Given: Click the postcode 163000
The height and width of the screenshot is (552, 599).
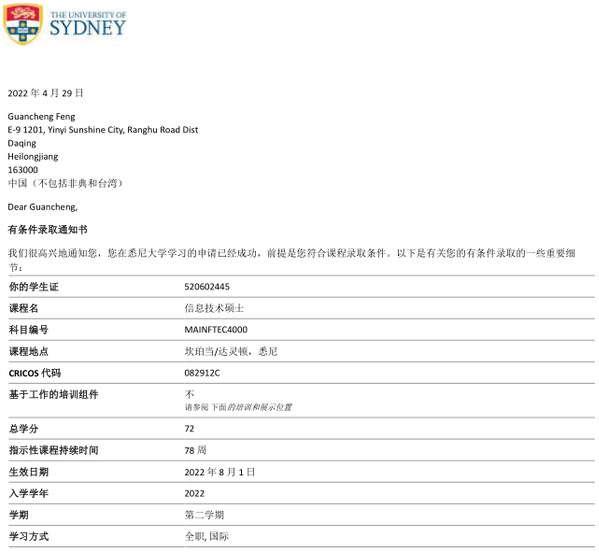Looking at the screenshot, I should (23, 170).
